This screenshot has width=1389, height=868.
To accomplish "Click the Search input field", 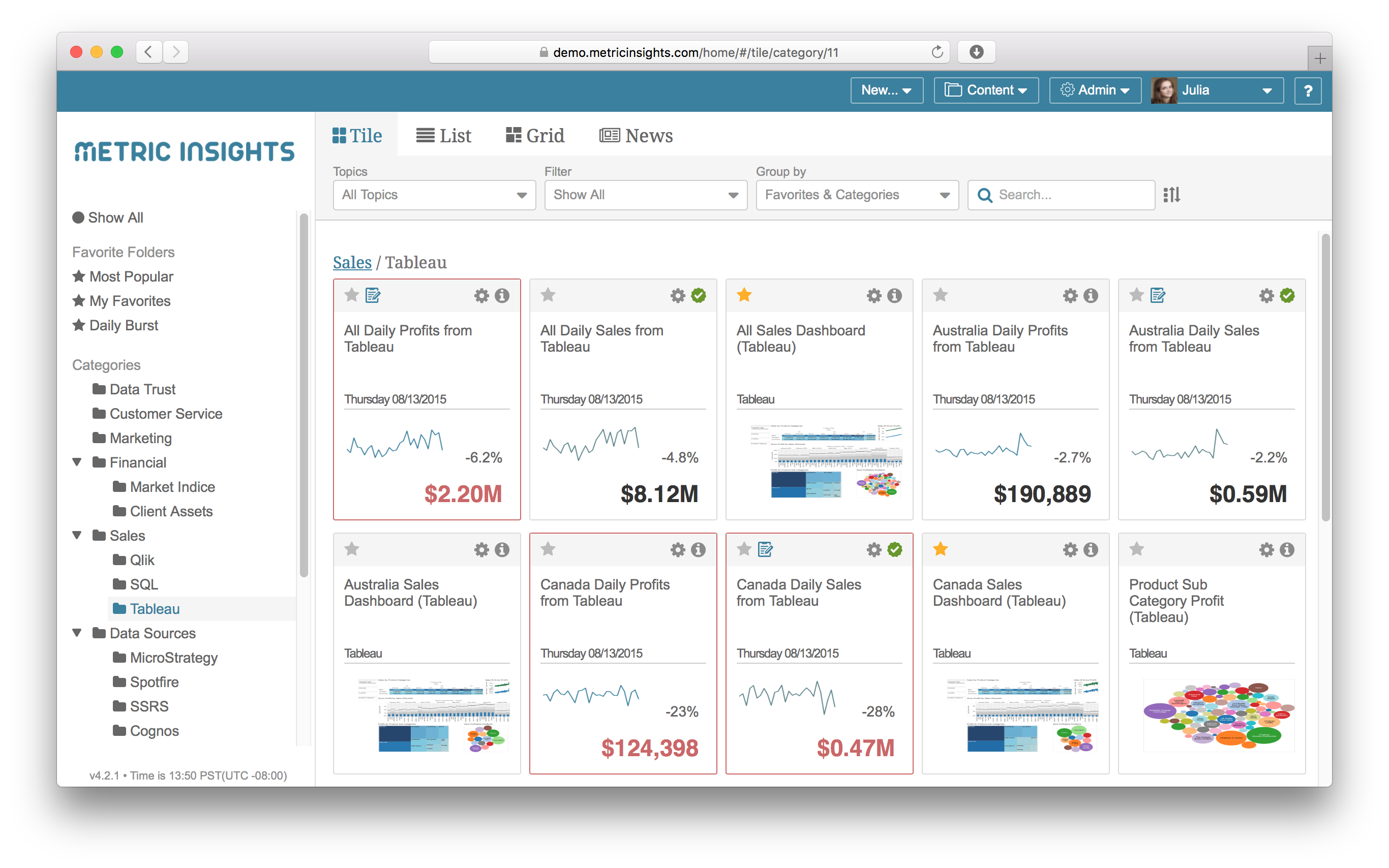I will 1061,195.
